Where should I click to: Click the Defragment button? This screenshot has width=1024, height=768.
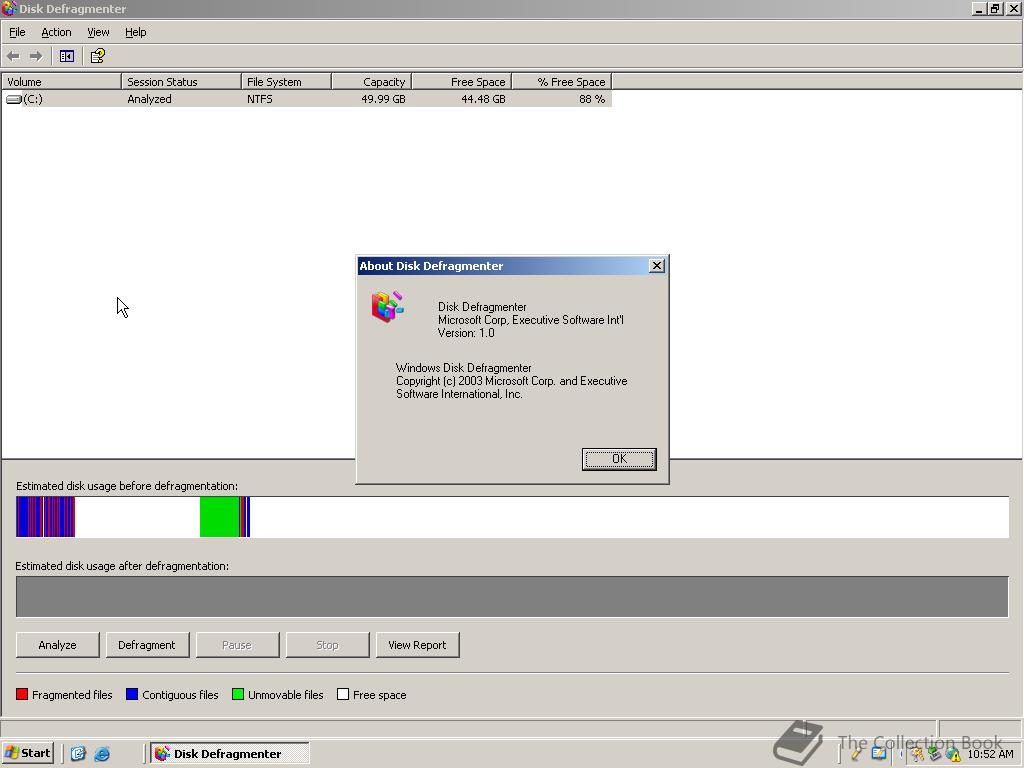tap(147, 645)
